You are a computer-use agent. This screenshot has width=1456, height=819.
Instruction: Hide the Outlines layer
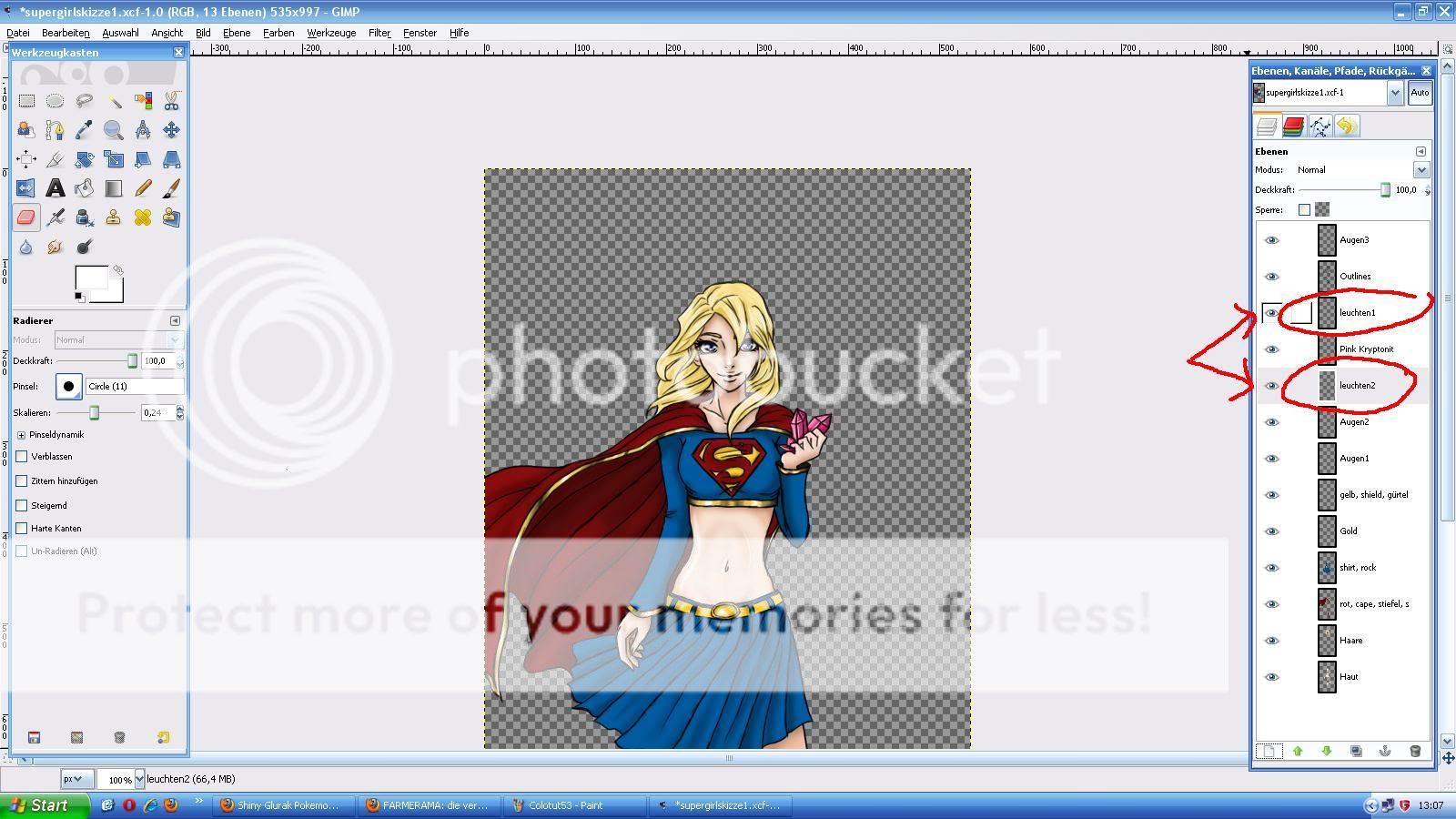point(1272,277)
